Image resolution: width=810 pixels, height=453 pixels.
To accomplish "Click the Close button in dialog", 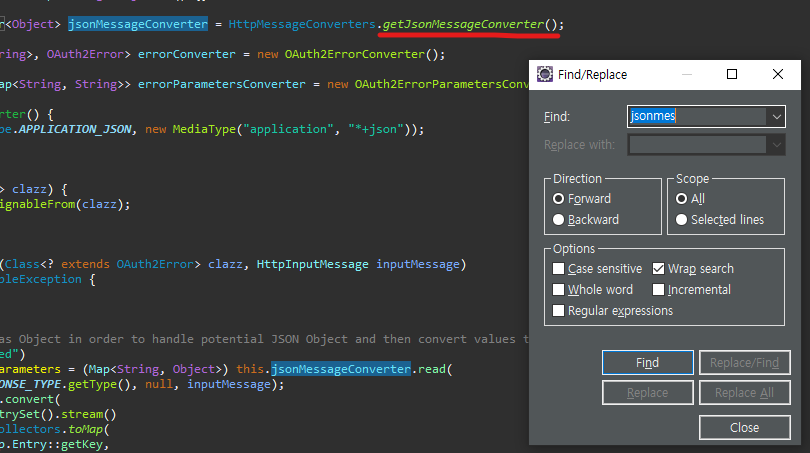I will click(x=744, y=428).
